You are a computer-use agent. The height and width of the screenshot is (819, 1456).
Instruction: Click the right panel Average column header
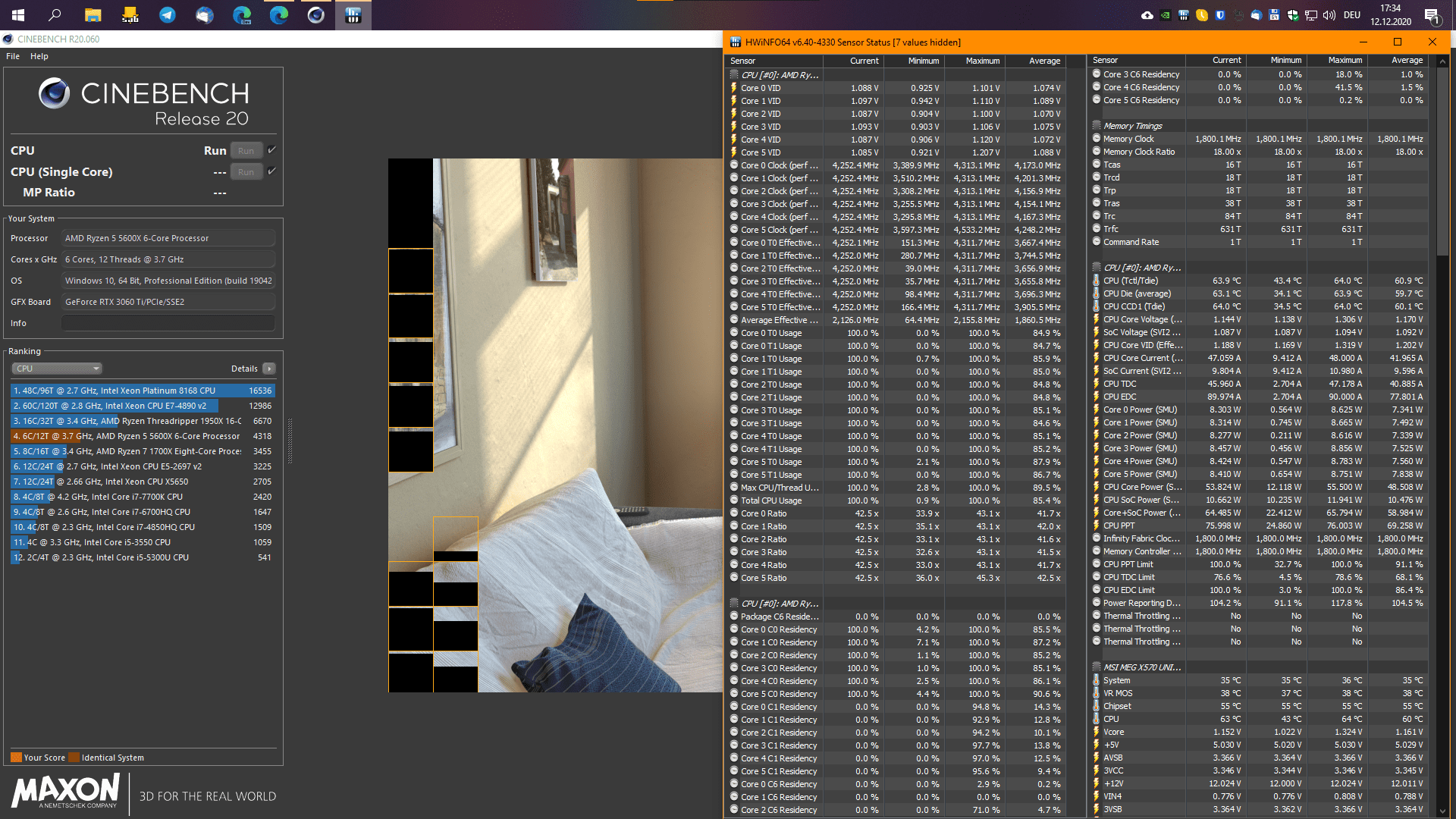[x=1397, y=60]
